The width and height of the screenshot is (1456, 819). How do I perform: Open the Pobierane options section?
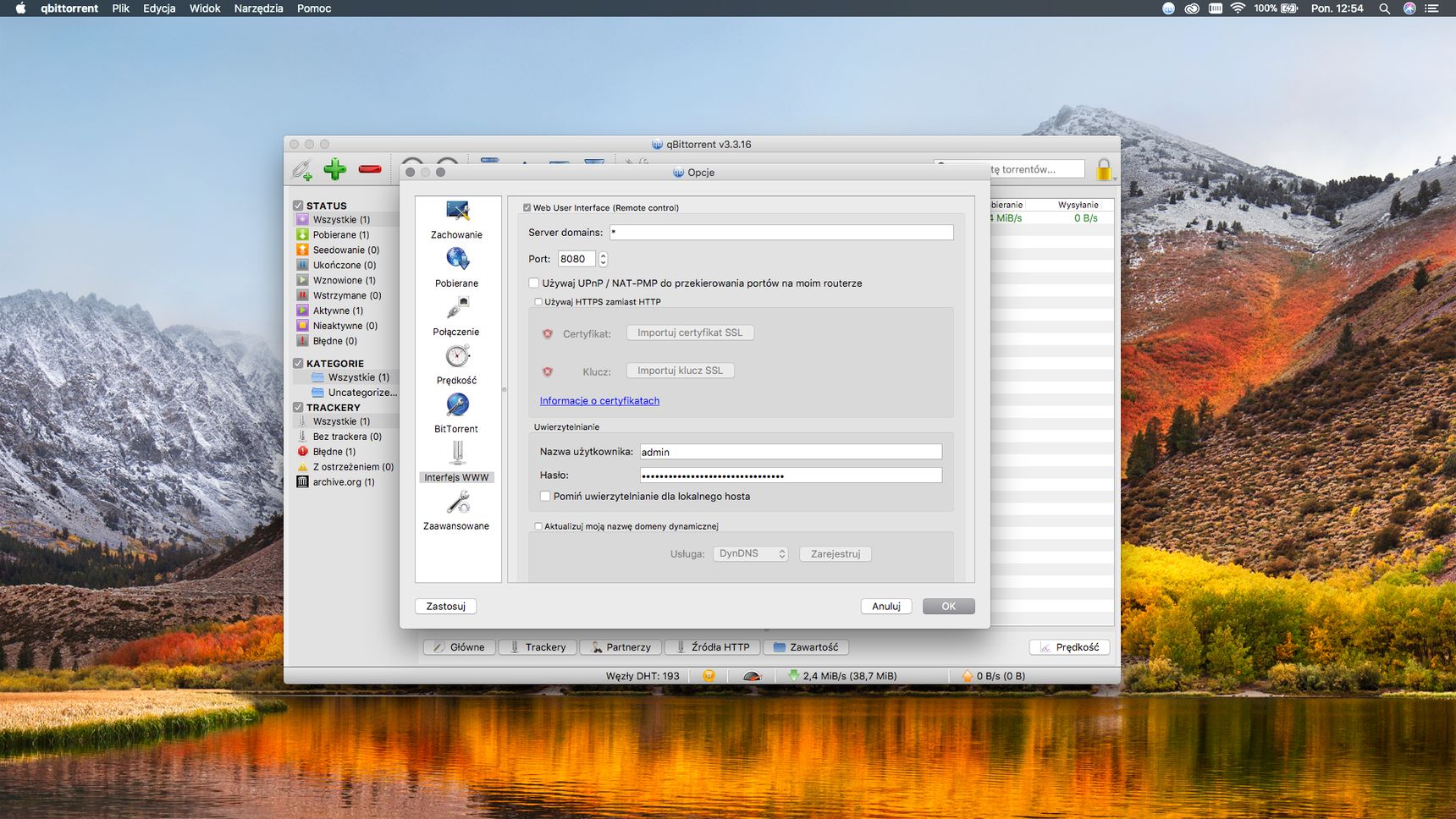(x=457, y=268)
